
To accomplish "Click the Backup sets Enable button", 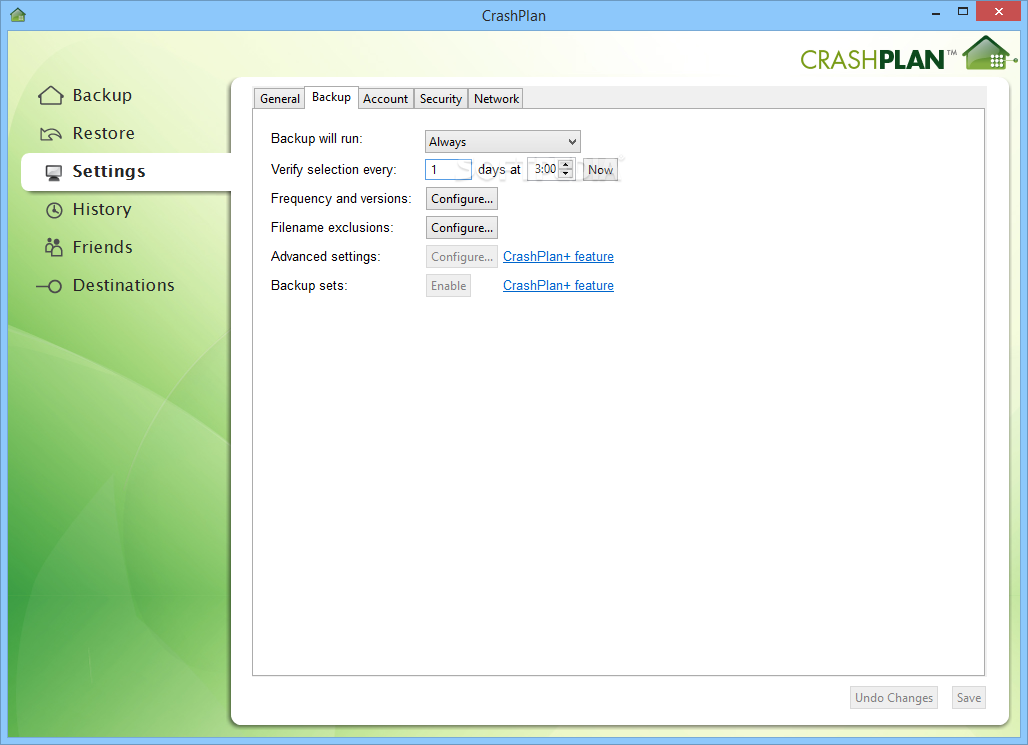I will tap(448, 286).
